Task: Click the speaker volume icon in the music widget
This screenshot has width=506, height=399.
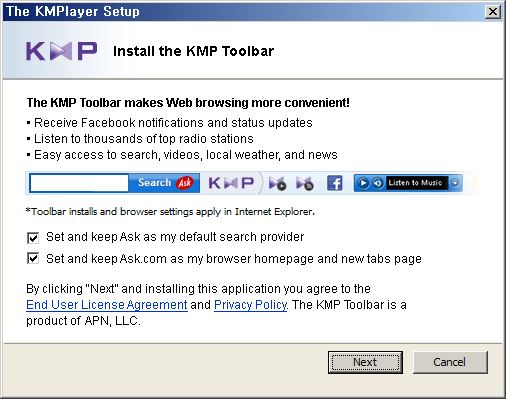Action: click(378, 183)
